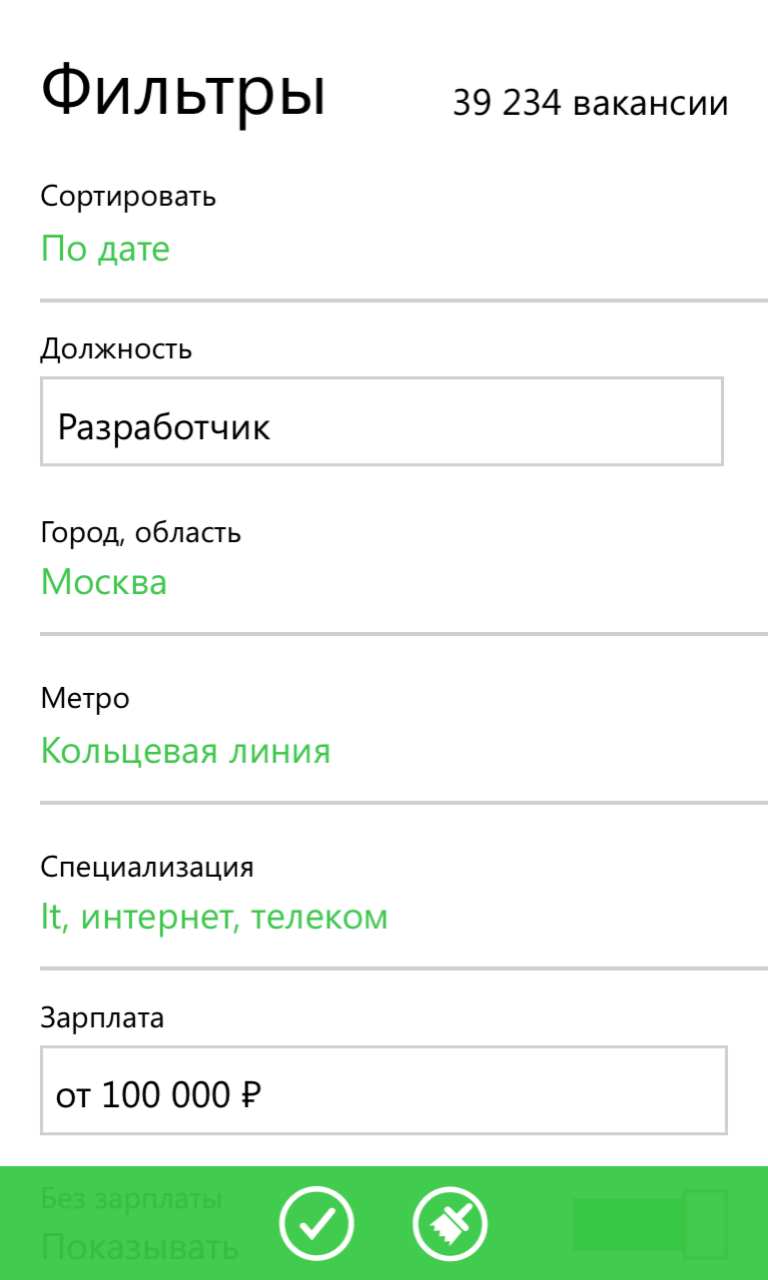
Task: Change the city from Москва
Action: [104, 582]
